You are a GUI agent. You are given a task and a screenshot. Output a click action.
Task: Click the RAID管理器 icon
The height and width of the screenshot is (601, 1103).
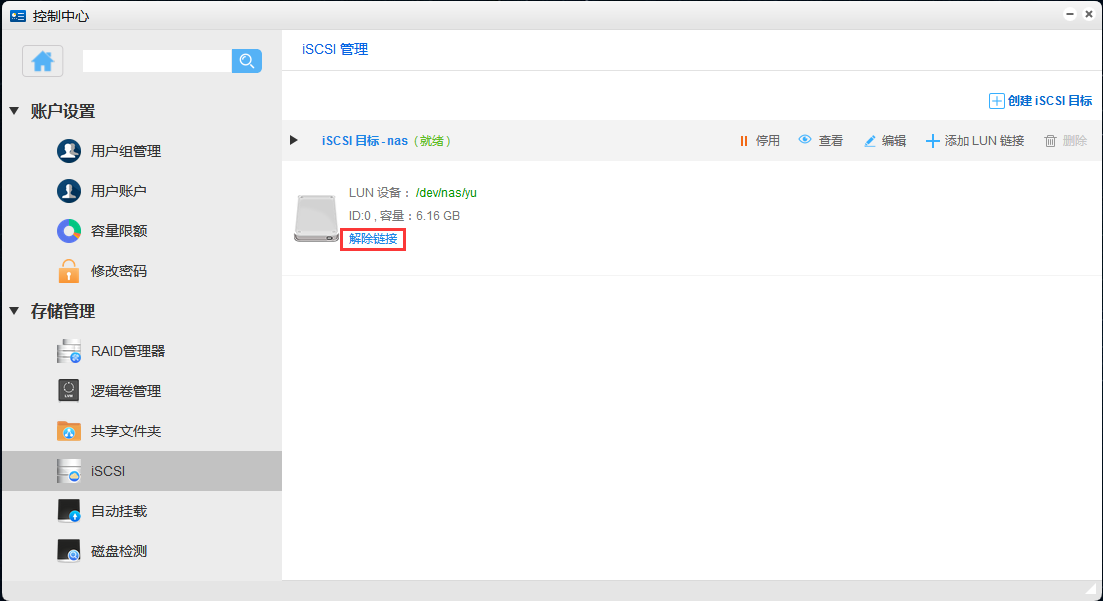pos(69,351)
